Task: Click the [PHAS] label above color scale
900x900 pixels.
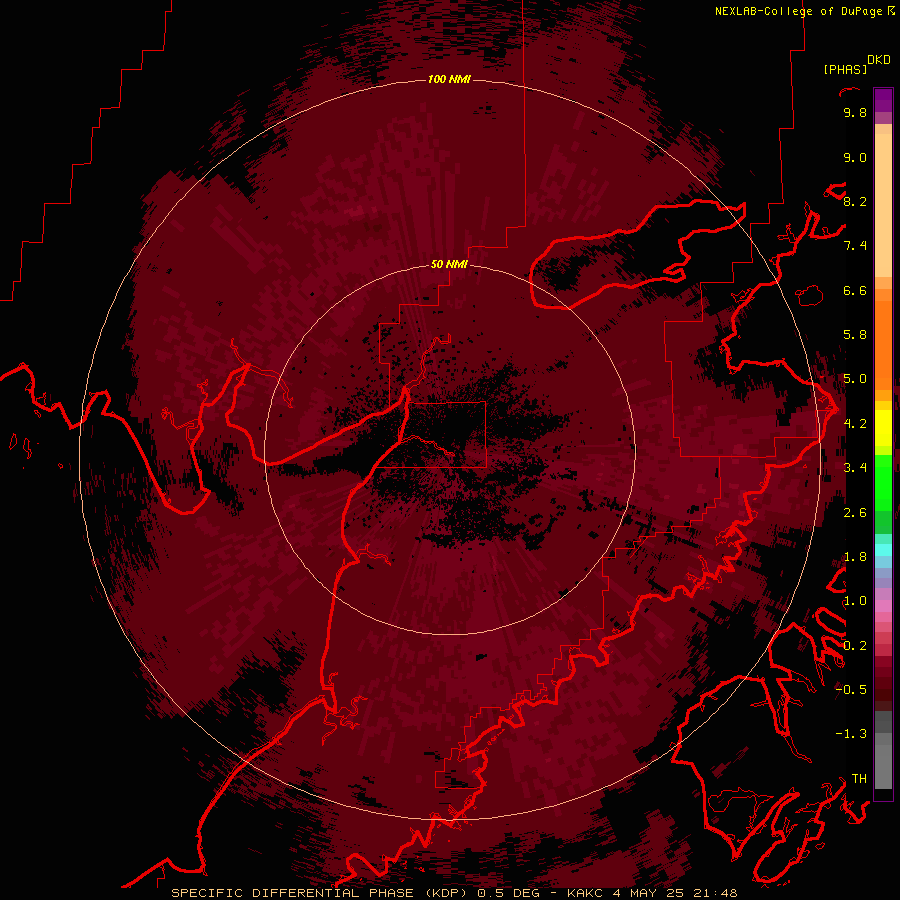Action: [845, 69]
